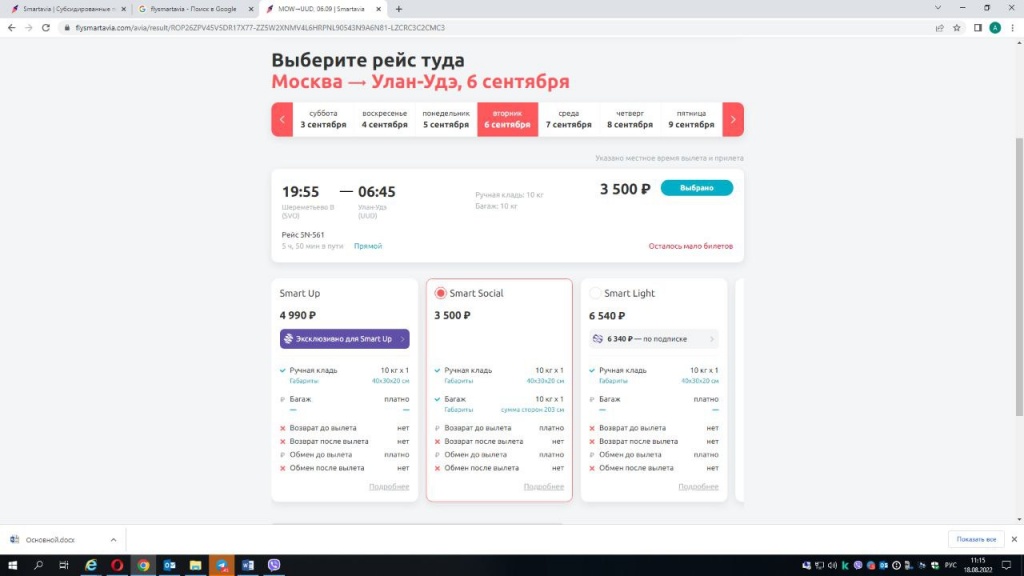
Task: Open Task View in taskbar
Action: (64, 565)
